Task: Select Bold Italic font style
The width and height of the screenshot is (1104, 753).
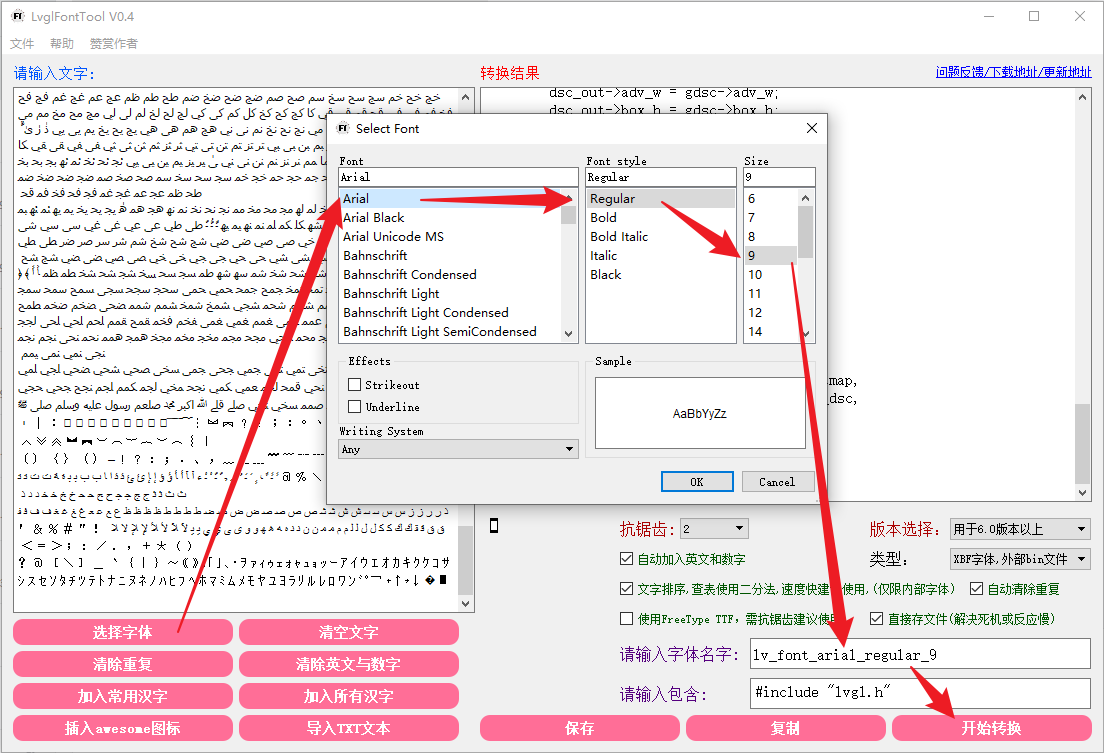Action: click(x=662, y=237)
